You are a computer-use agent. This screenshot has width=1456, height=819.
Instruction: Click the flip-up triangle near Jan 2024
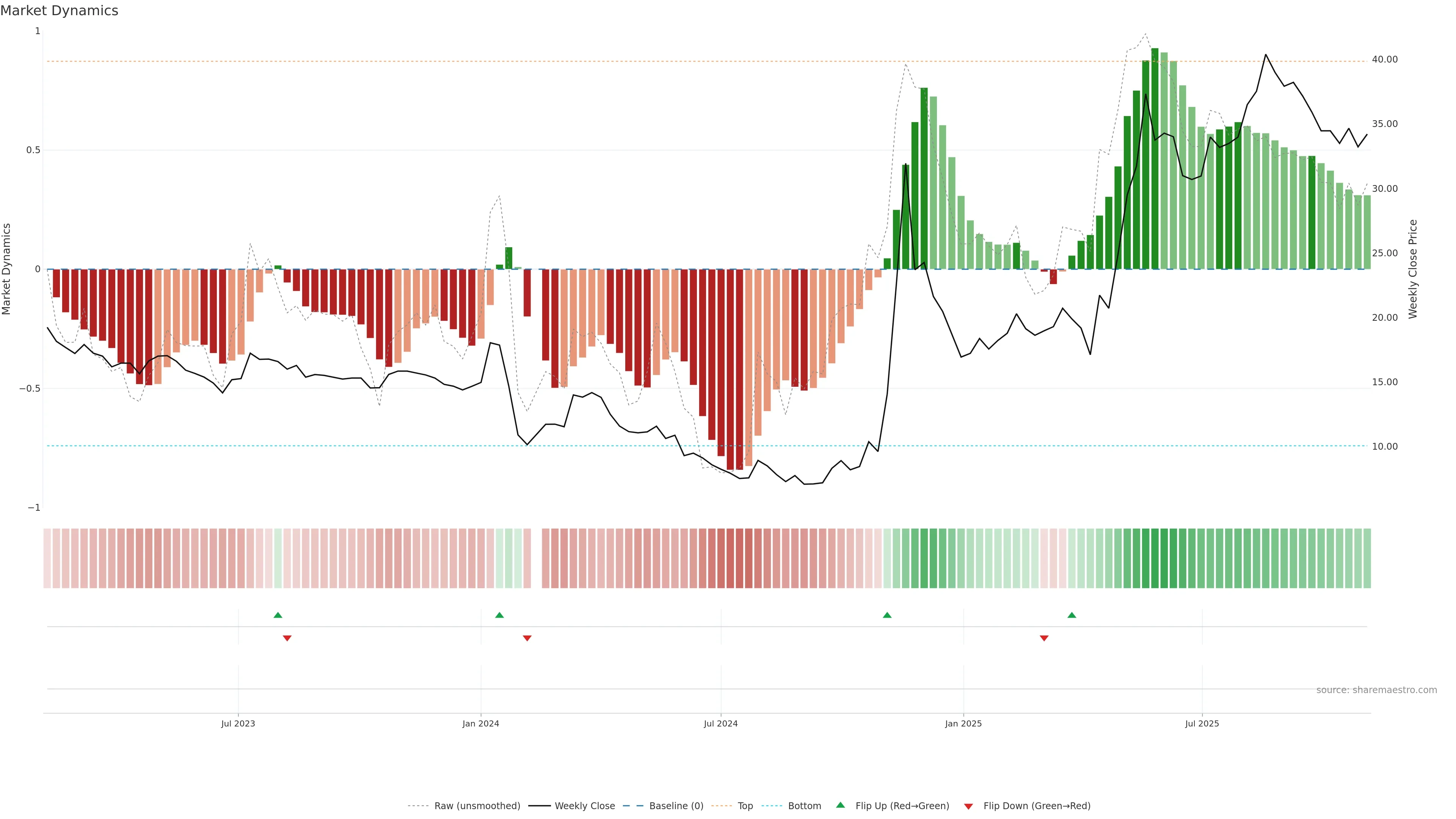(499, 615)
